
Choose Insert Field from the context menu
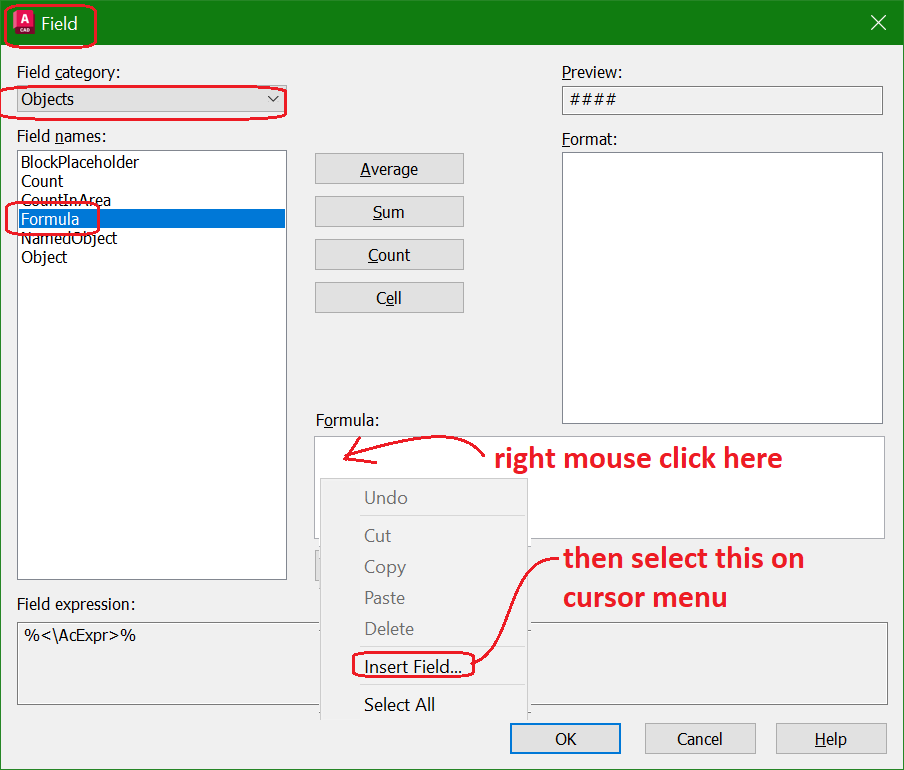[x=413, y=665]
